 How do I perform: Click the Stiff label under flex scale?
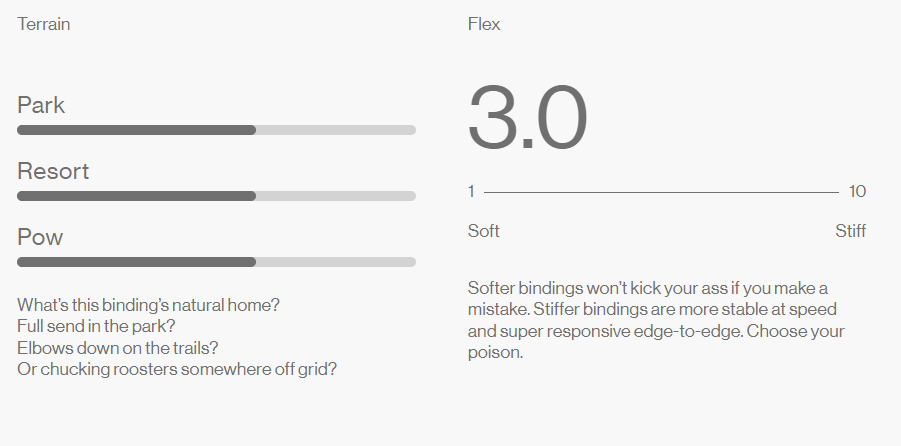[x=850, y=231]
